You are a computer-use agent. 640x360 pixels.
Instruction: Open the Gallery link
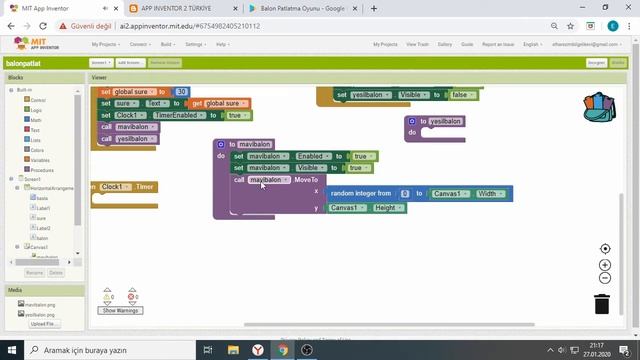click(444, 44)
